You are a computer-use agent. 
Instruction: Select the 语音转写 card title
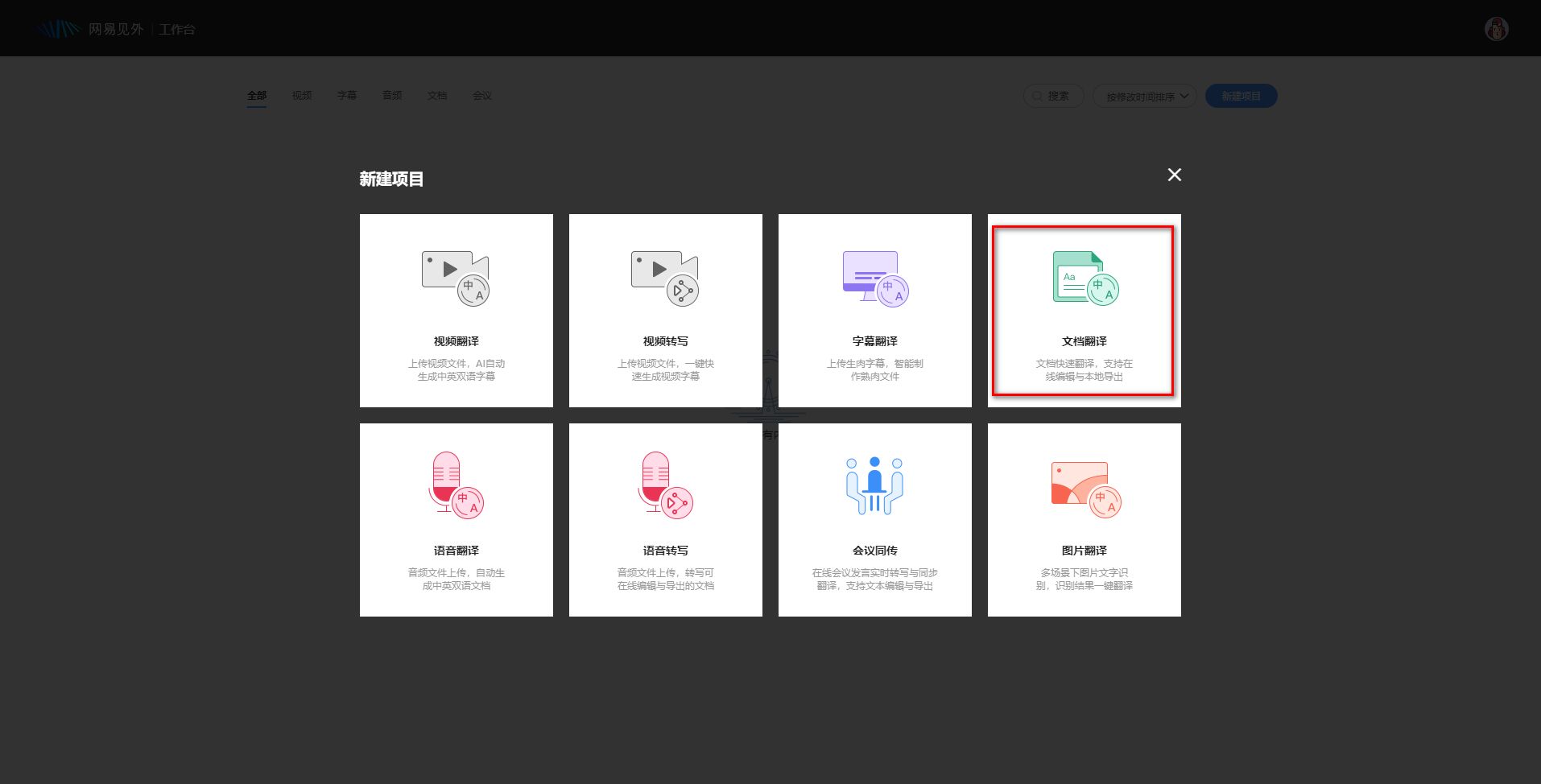pyautogui.click(x=666, y=551)
